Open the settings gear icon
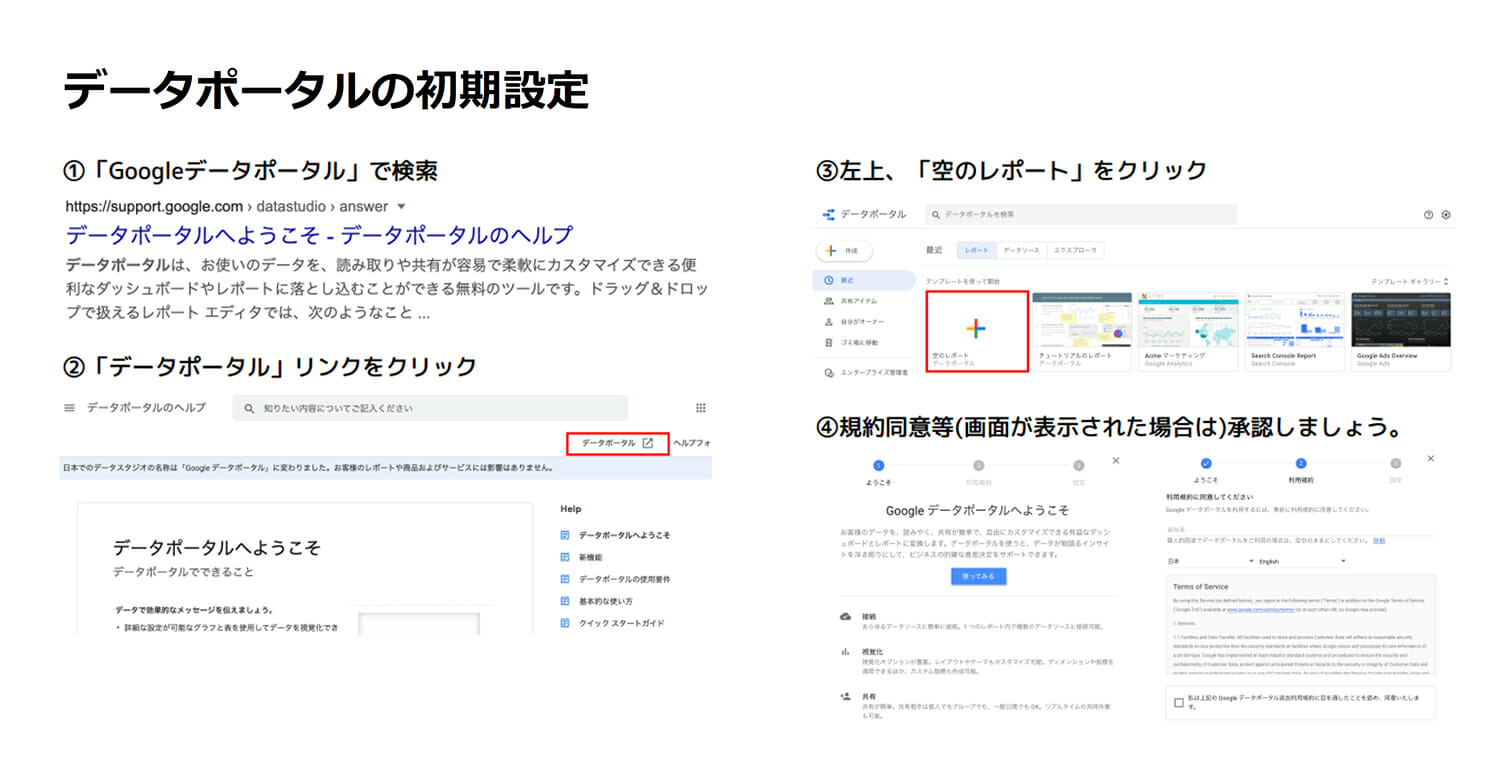Viewport: 1500px width, 783px height. (1446, 215)
